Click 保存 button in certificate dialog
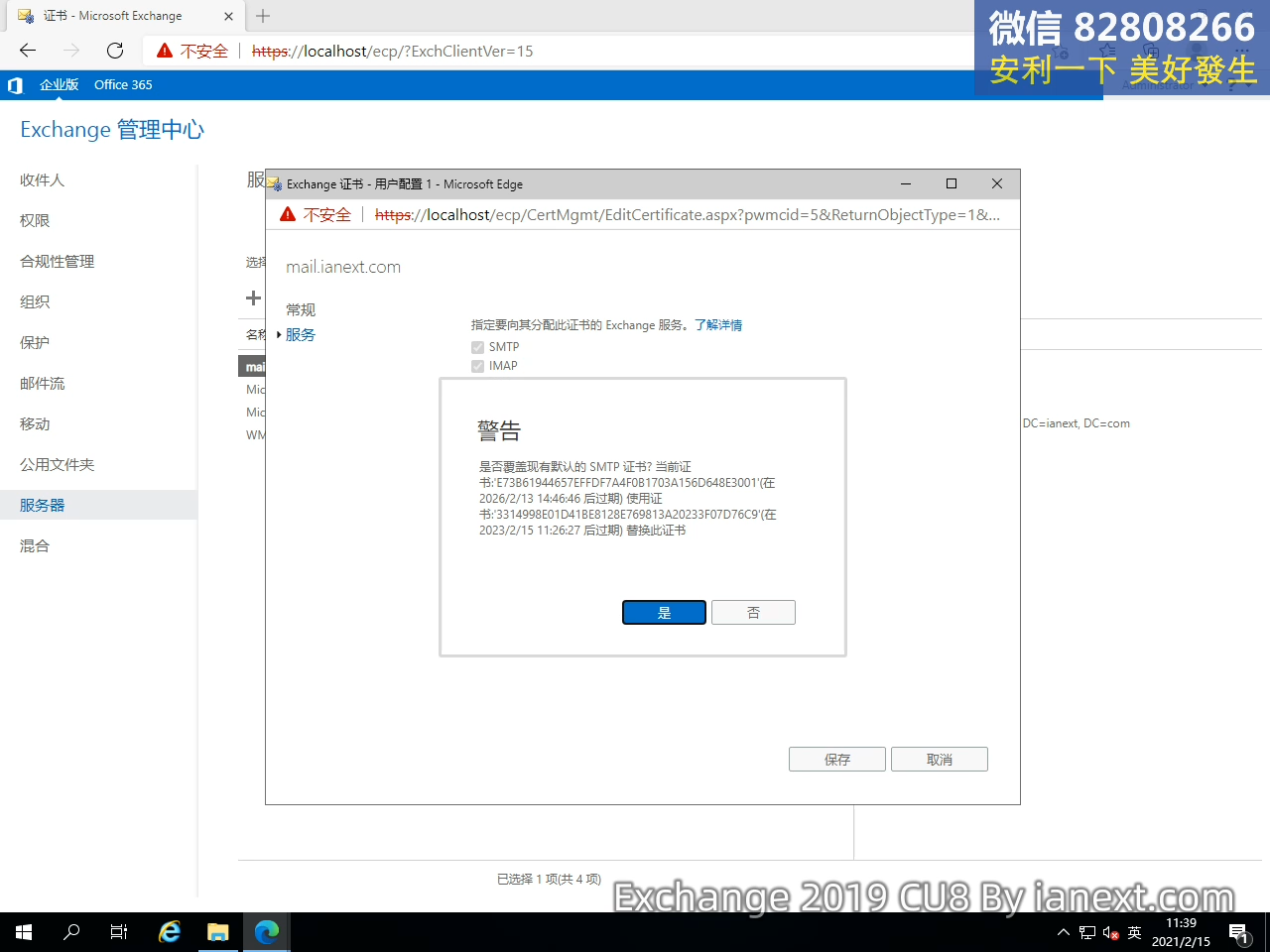This screenshot has width=1270, height=952. (837, 760)
